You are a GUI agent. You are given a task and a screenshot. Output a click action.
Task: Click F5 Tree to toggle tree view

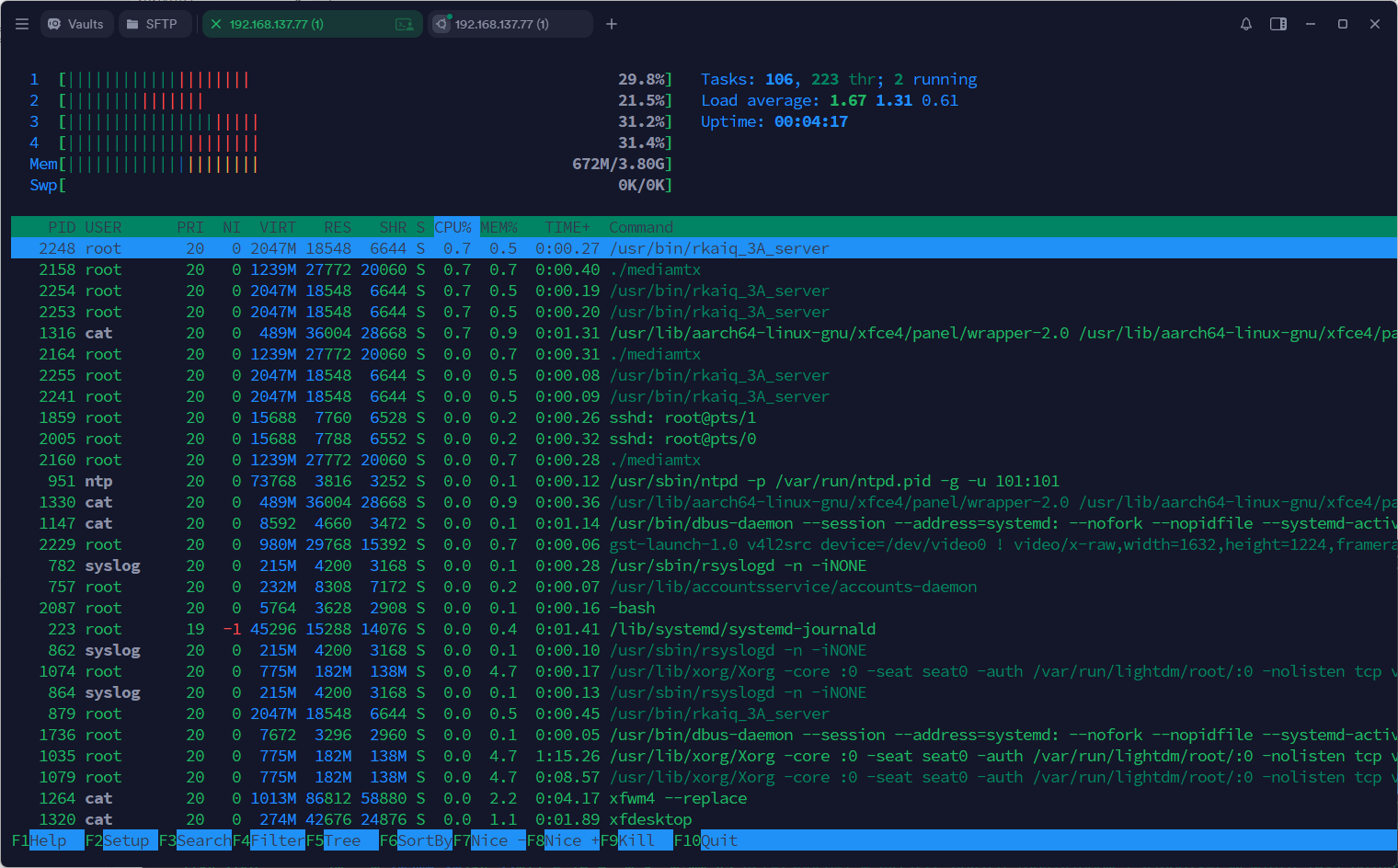click(341, 840)
